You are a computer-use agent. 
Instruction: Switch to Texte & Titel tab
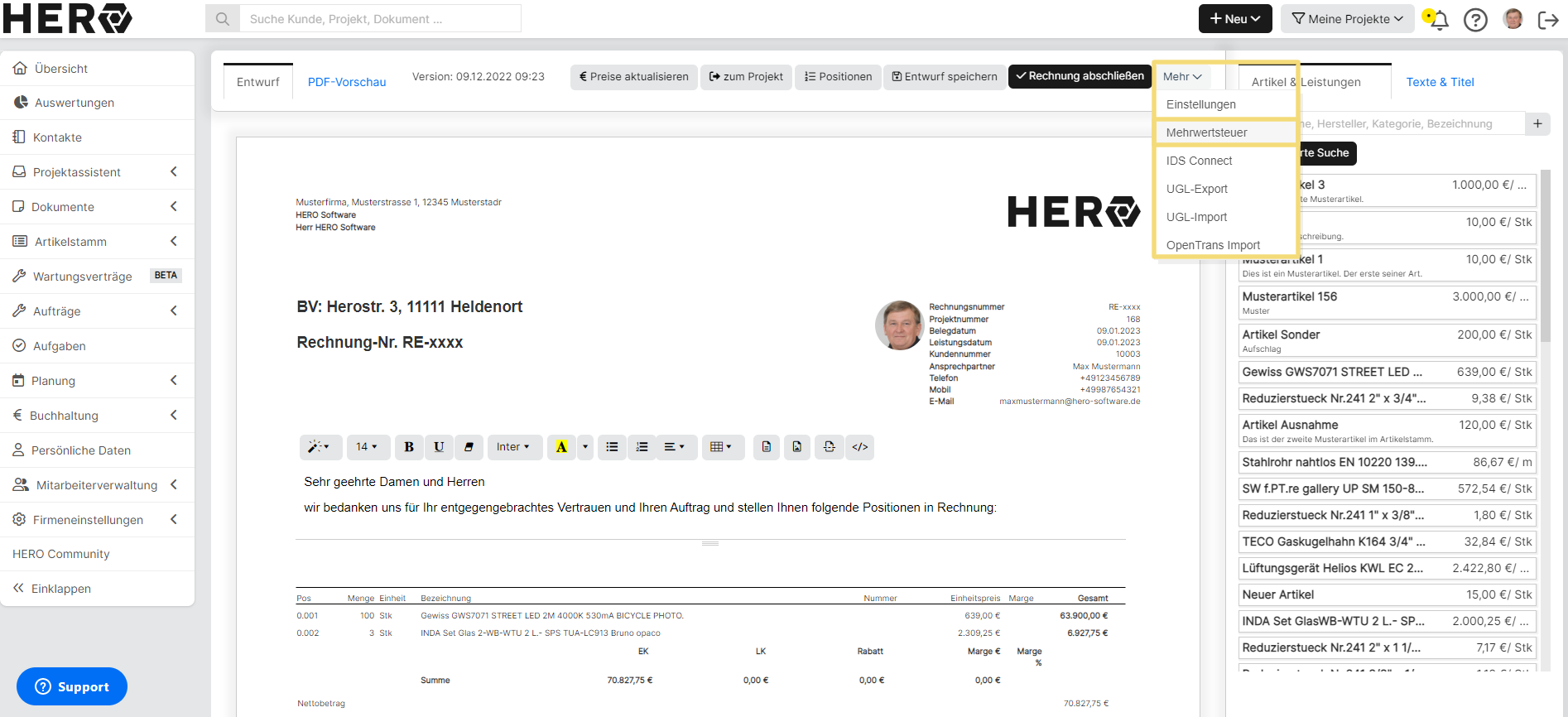1440,82
